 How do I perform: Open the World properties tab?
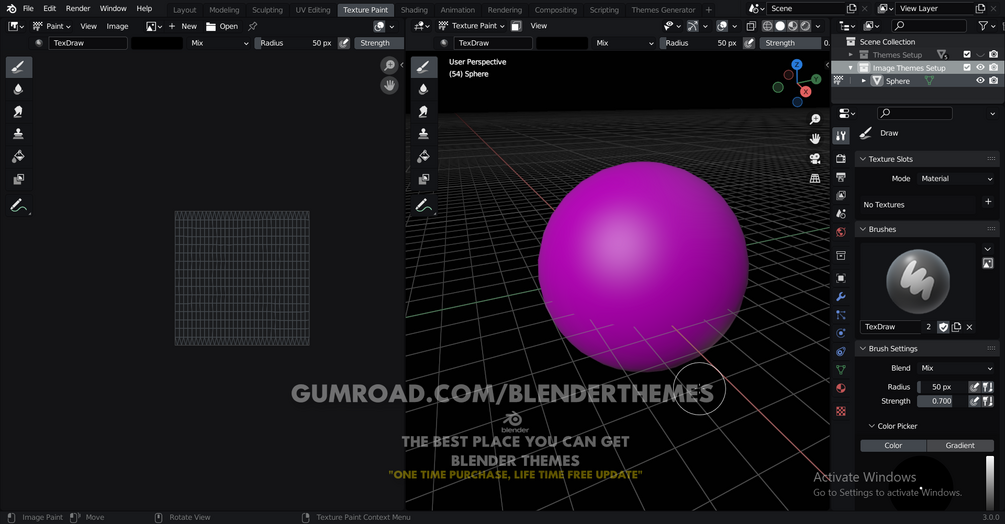tap(841, 232)
